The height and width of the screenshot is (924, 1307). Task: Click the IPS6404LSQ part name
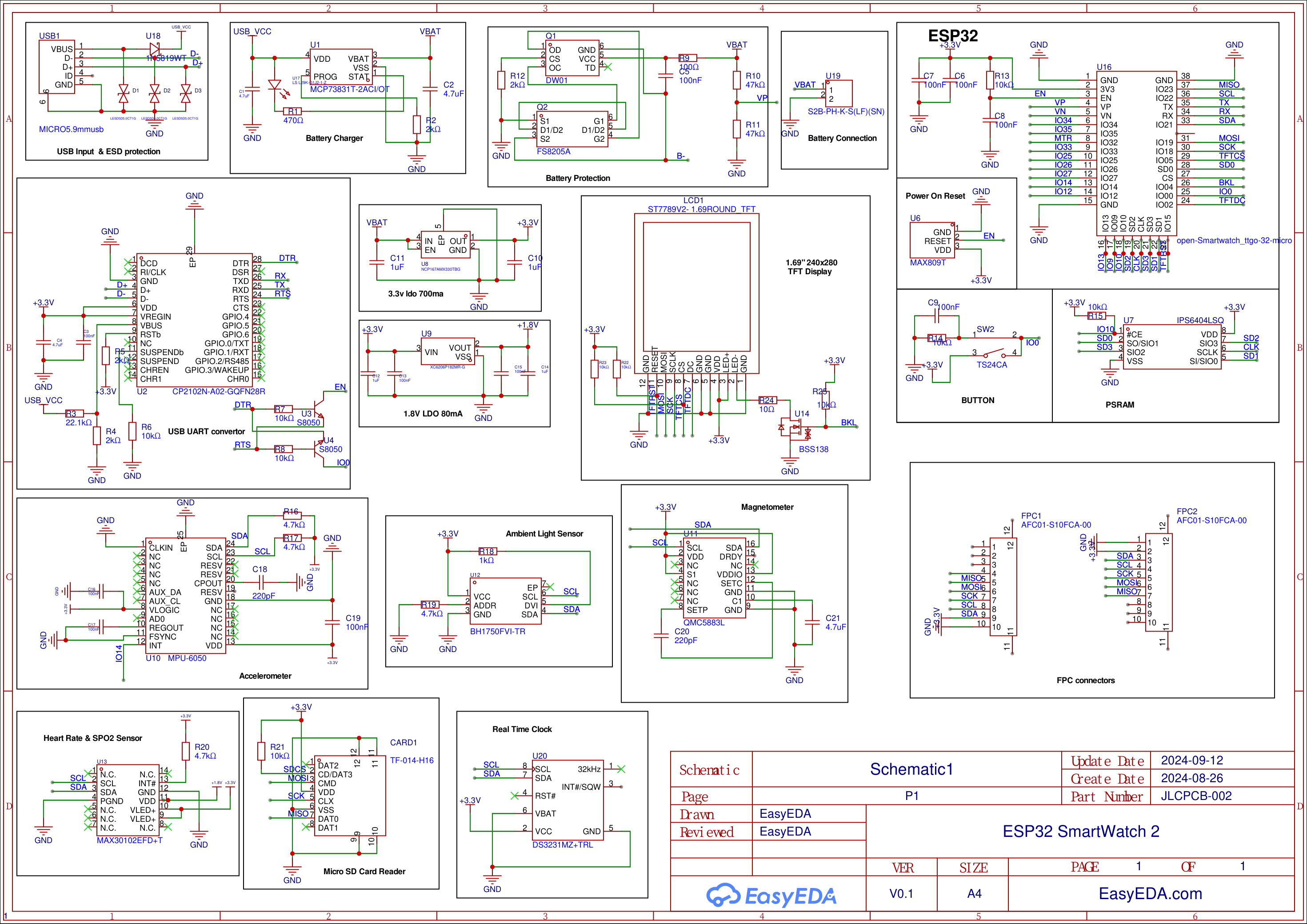click(1200, 320)
